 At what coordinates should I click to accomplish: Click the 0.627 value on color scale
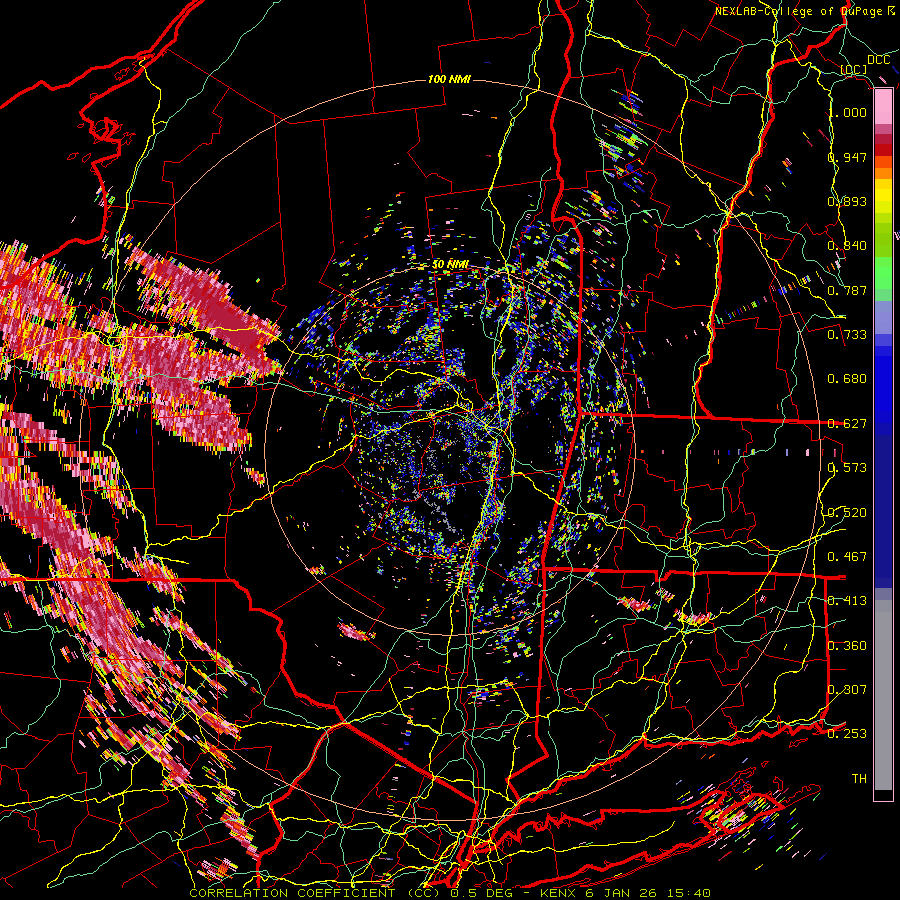(847, 424)
